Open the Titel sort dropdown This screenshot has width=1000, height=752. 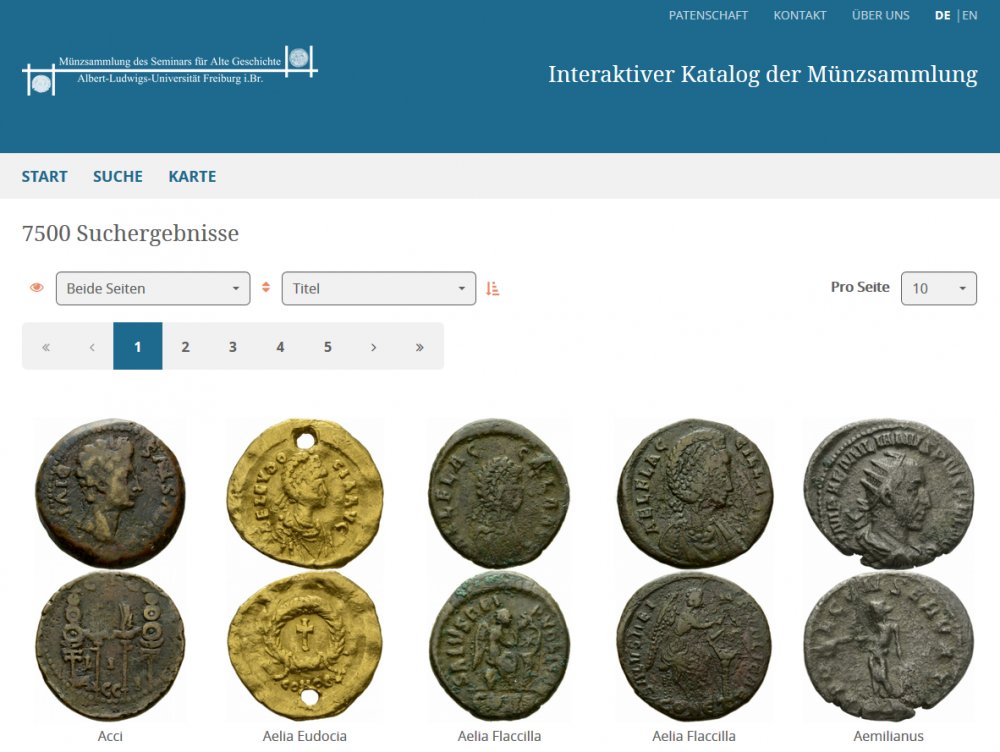tap(379, 288)
